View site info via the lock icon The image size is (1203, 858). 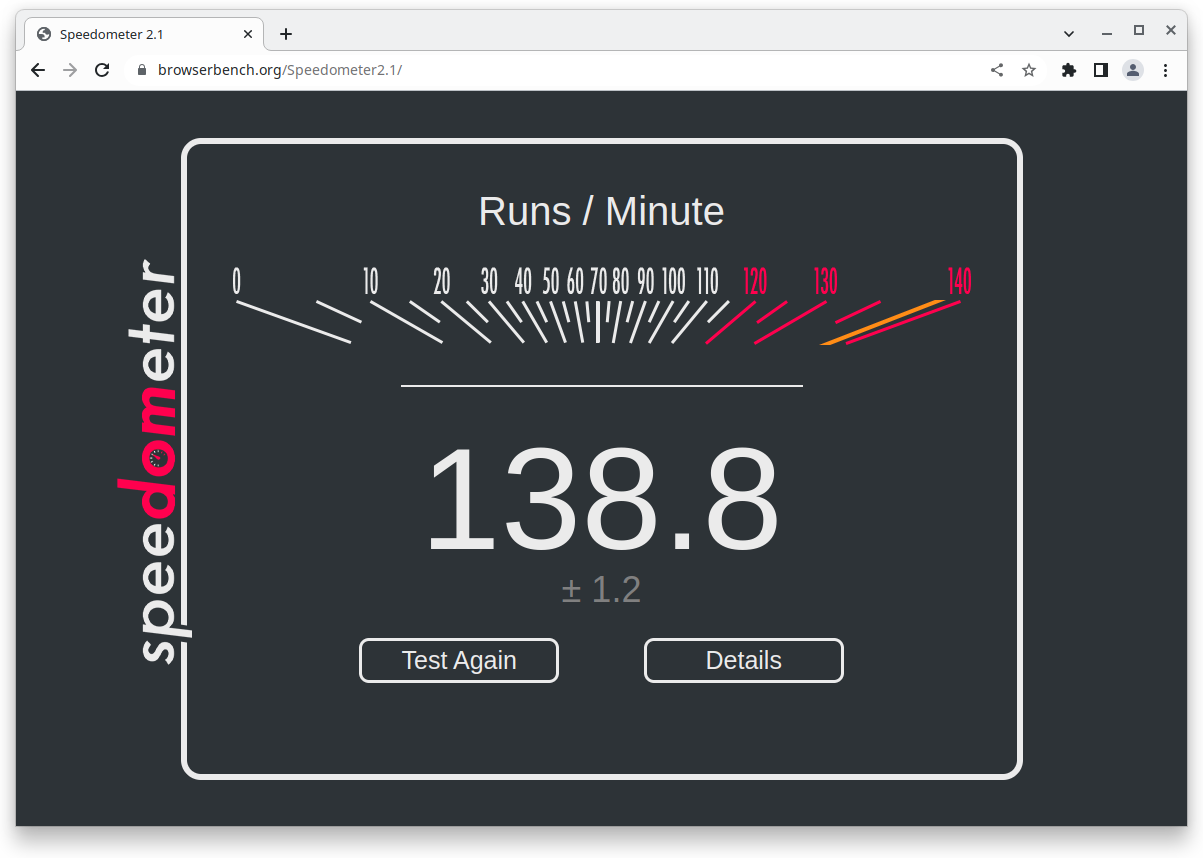[141, 70]
